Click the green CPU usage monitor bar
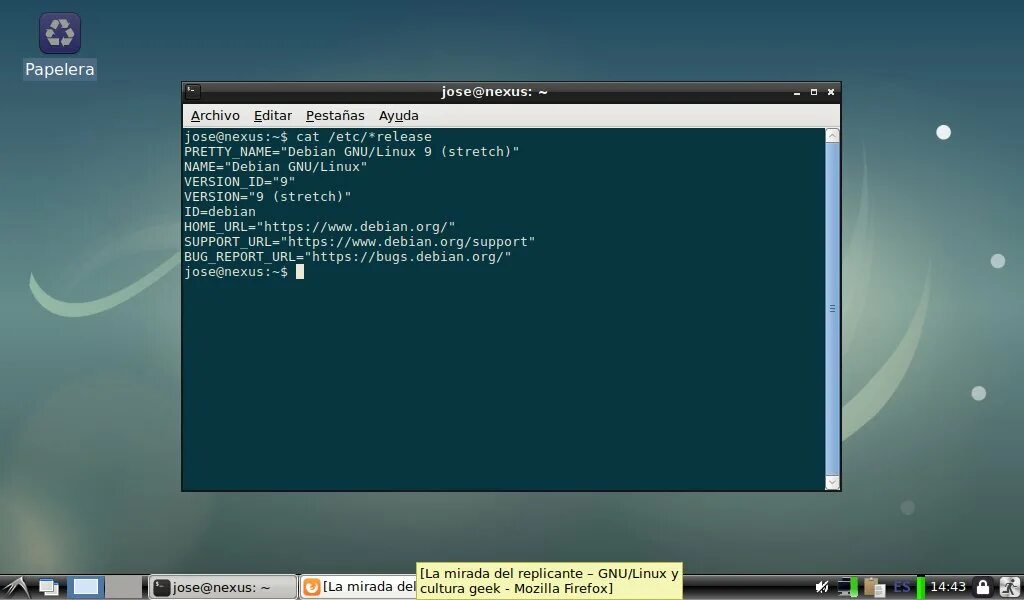Screen dimensions: 1024x600 [x=920, y=587]
